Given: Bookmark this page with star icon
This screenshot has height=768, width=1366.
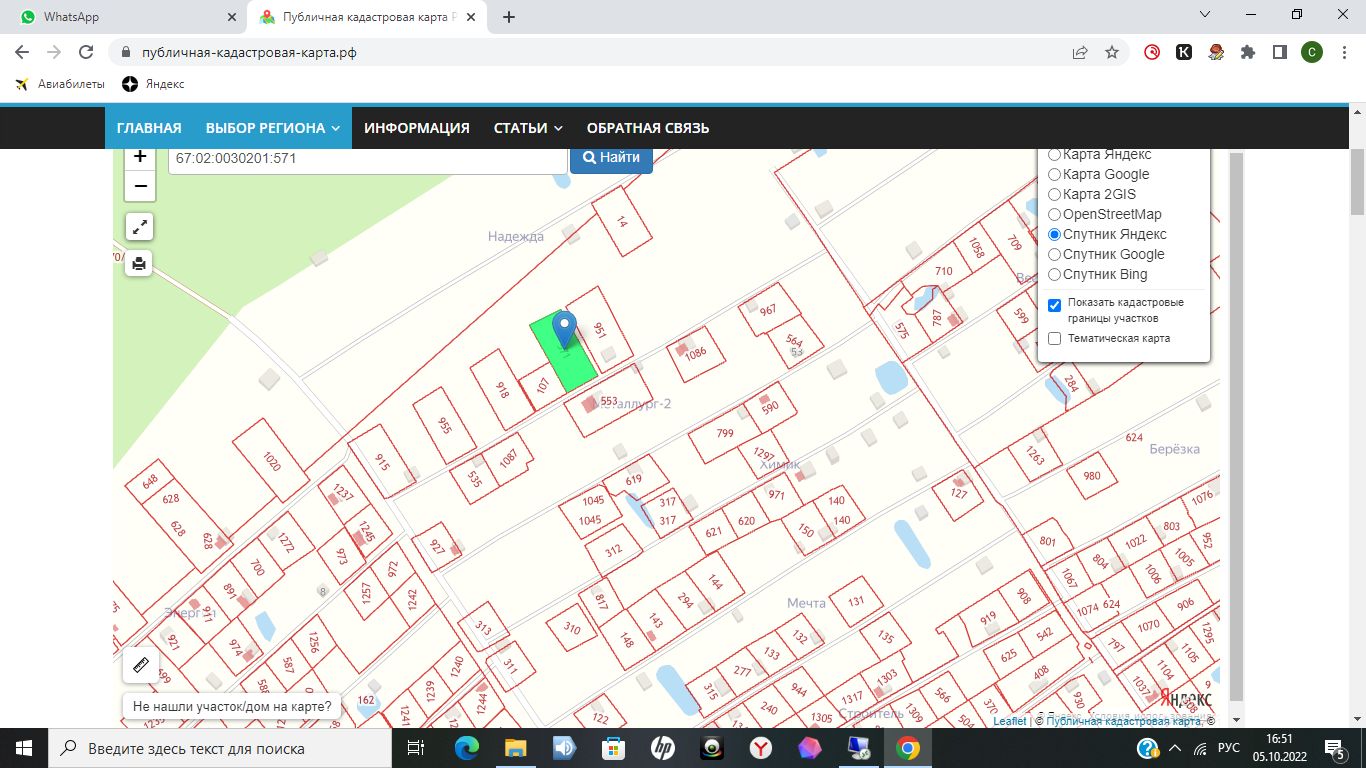Looking at the screenshot, I should click(1111, 52).
